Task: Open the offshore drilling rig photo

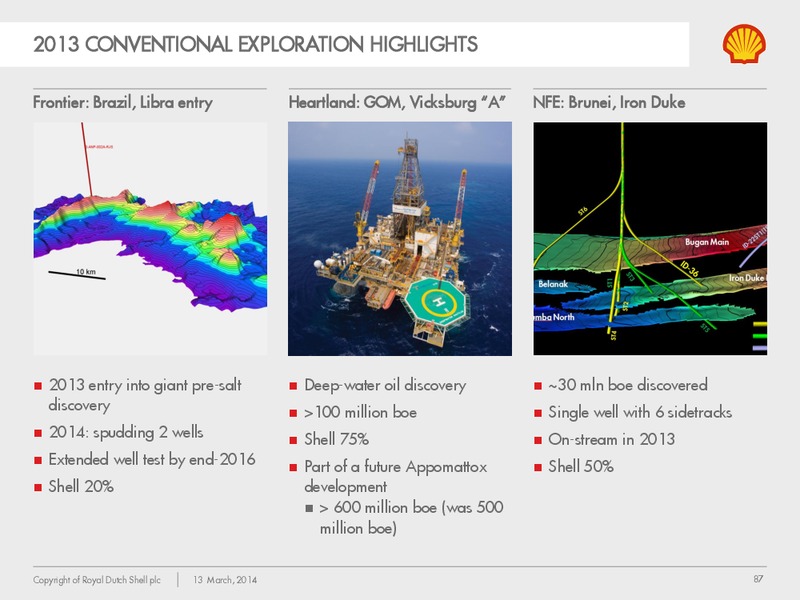Action: pos(400,238)
